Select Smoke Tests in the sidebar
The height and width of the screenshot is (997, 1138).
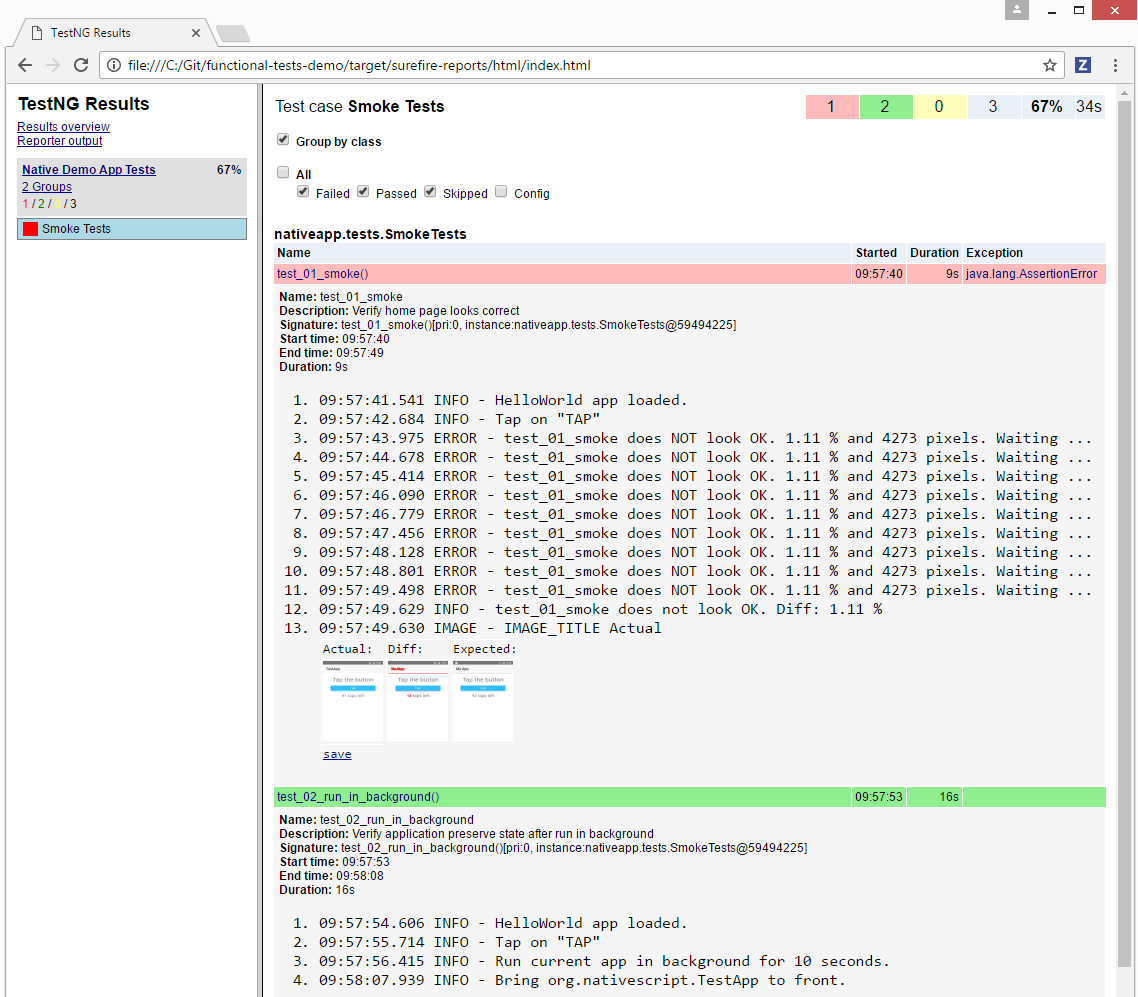click(132, 229)
